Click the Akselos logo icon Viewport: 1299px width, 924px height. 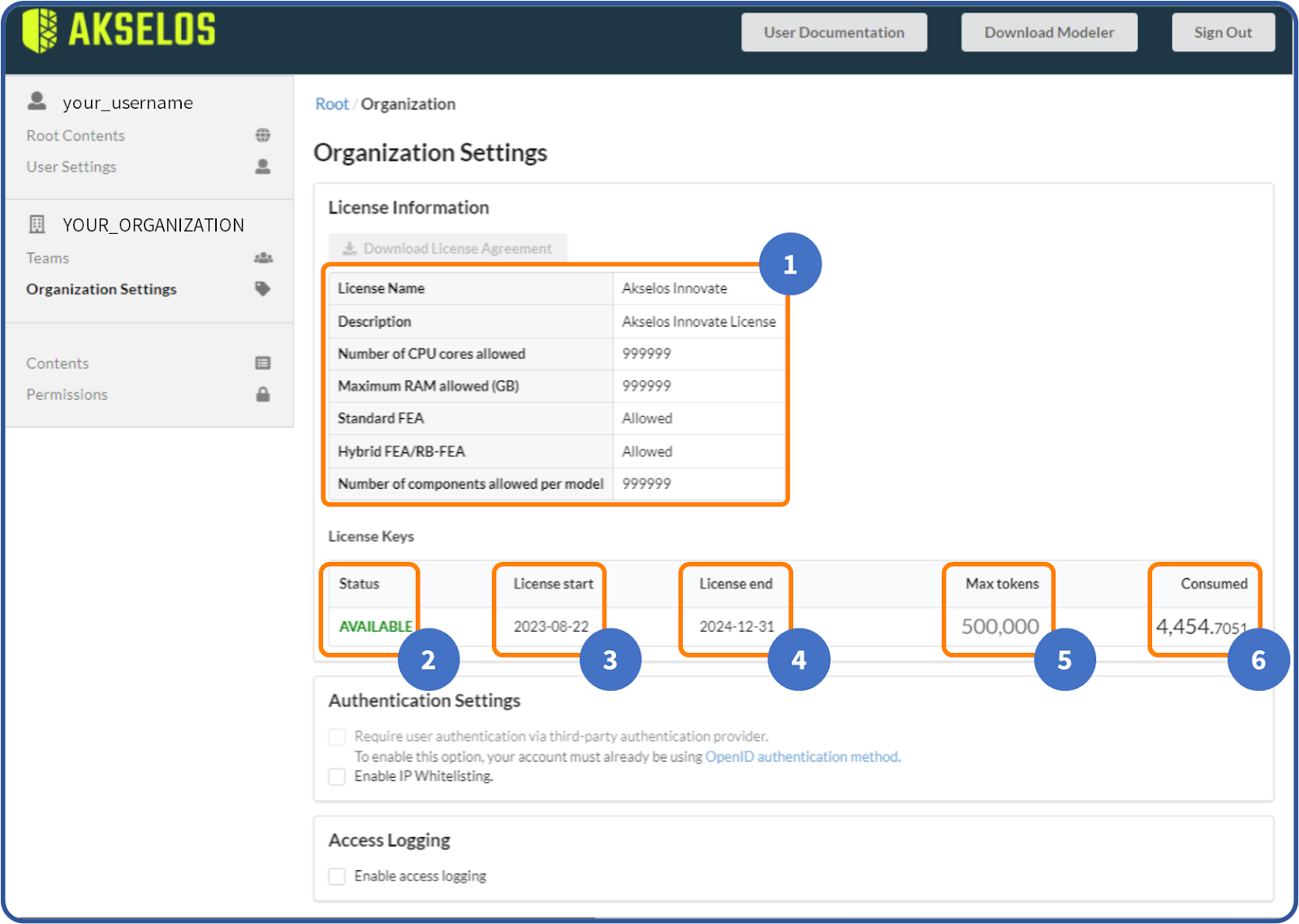tap(40, 31)
